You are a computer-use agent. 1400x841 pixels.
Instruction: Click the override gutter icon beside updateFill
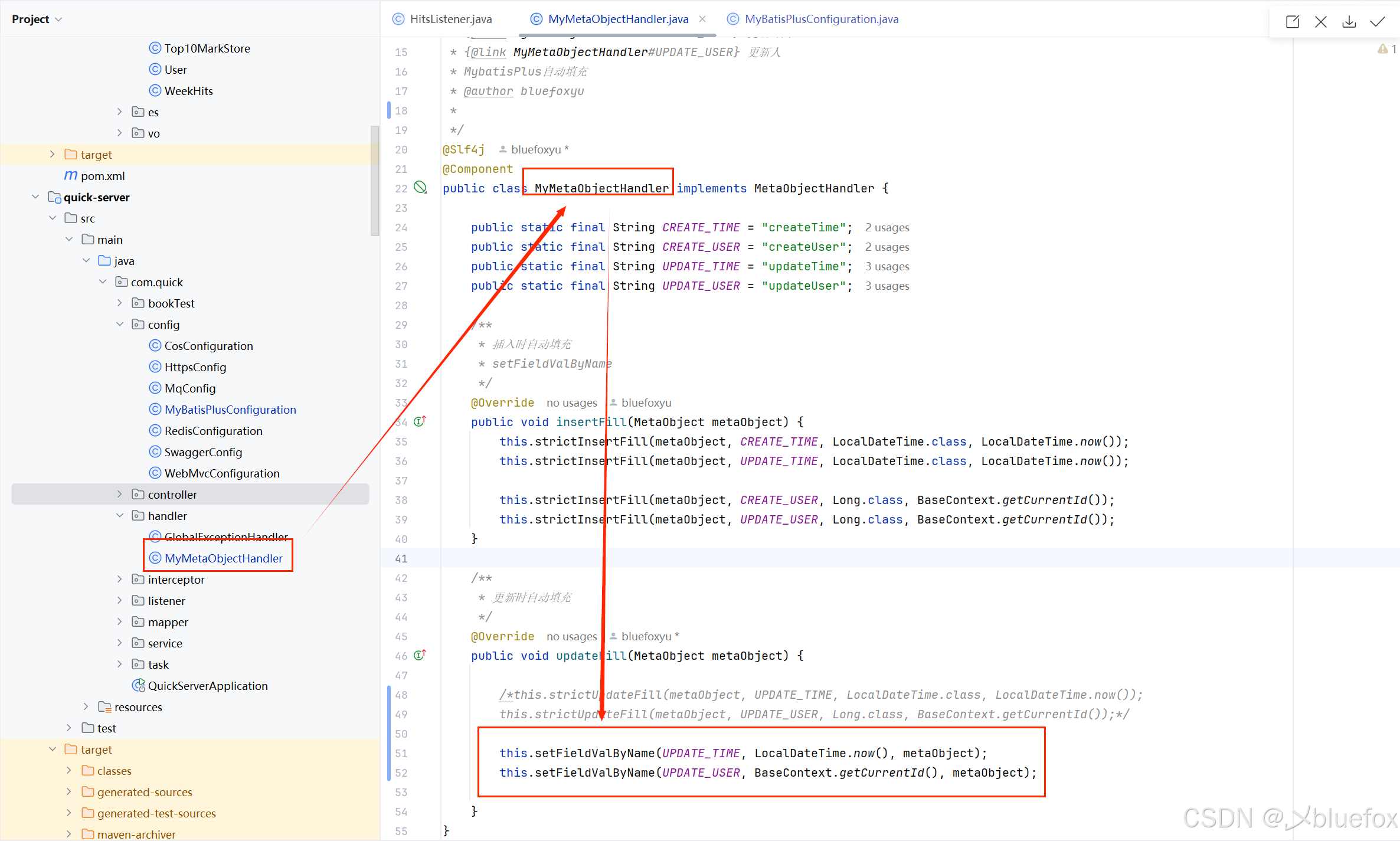point(420,655)
